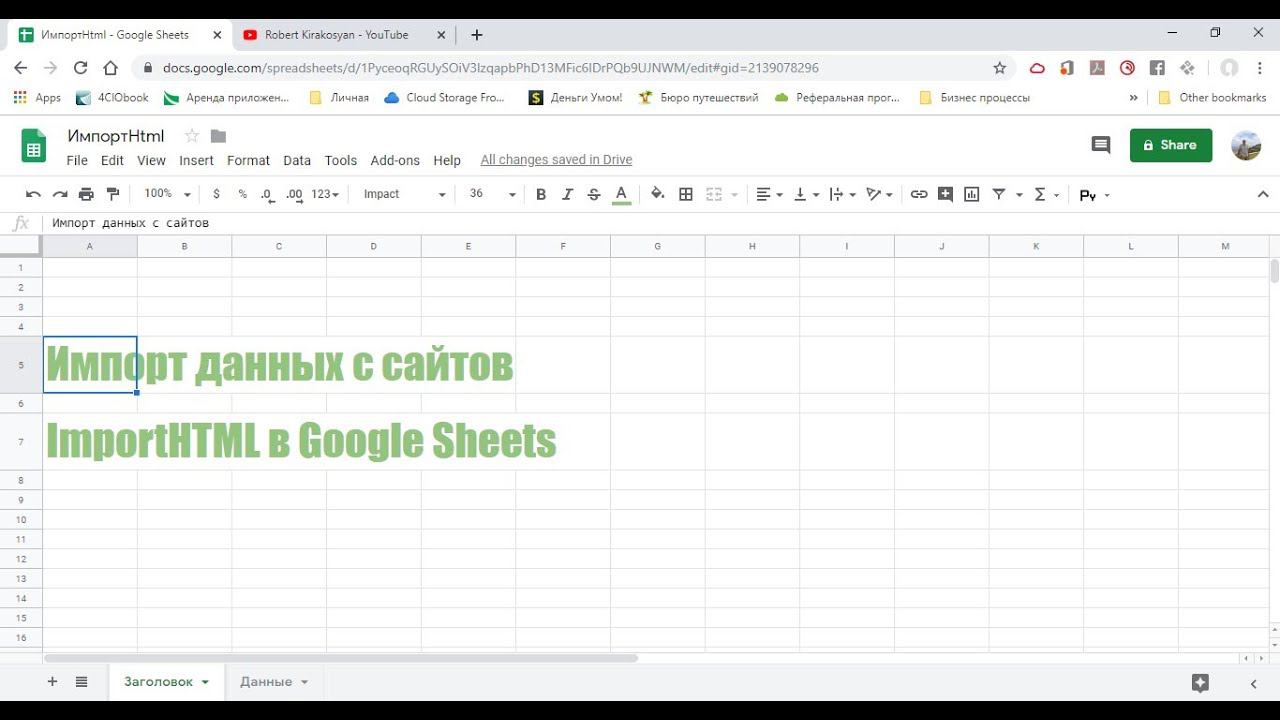Bookmark this page with star icon
Image resolution: width=1280 pixels, height=720 pixels.
tap(999, 68)
